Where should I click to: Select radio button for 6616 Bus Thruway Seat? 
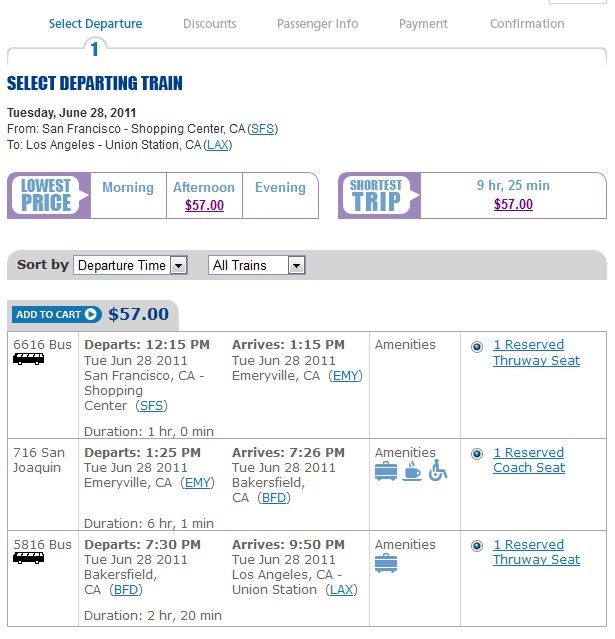tap(476, 347)
